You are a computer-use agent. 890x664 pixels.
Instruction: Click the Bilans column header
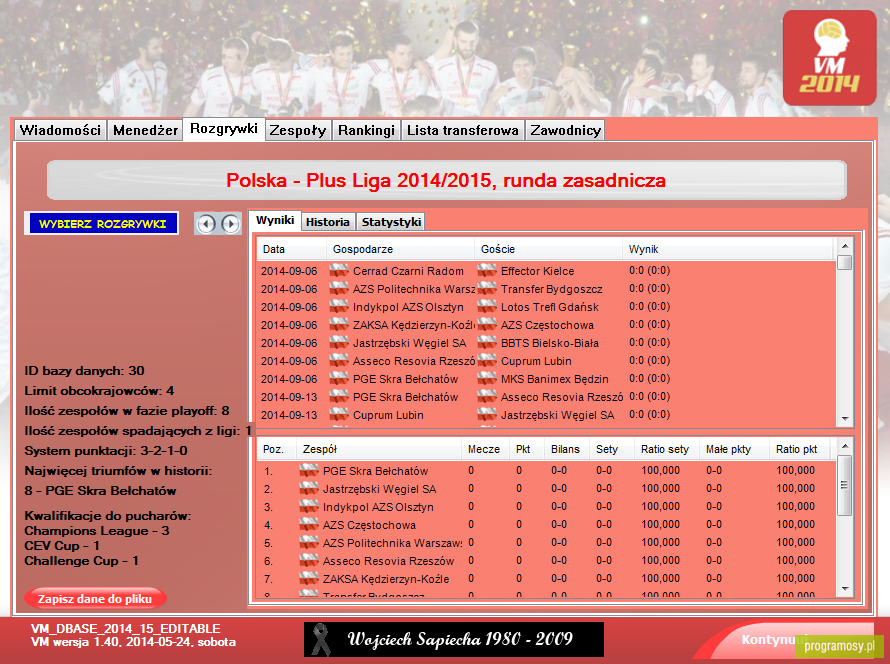coord(566,449)
